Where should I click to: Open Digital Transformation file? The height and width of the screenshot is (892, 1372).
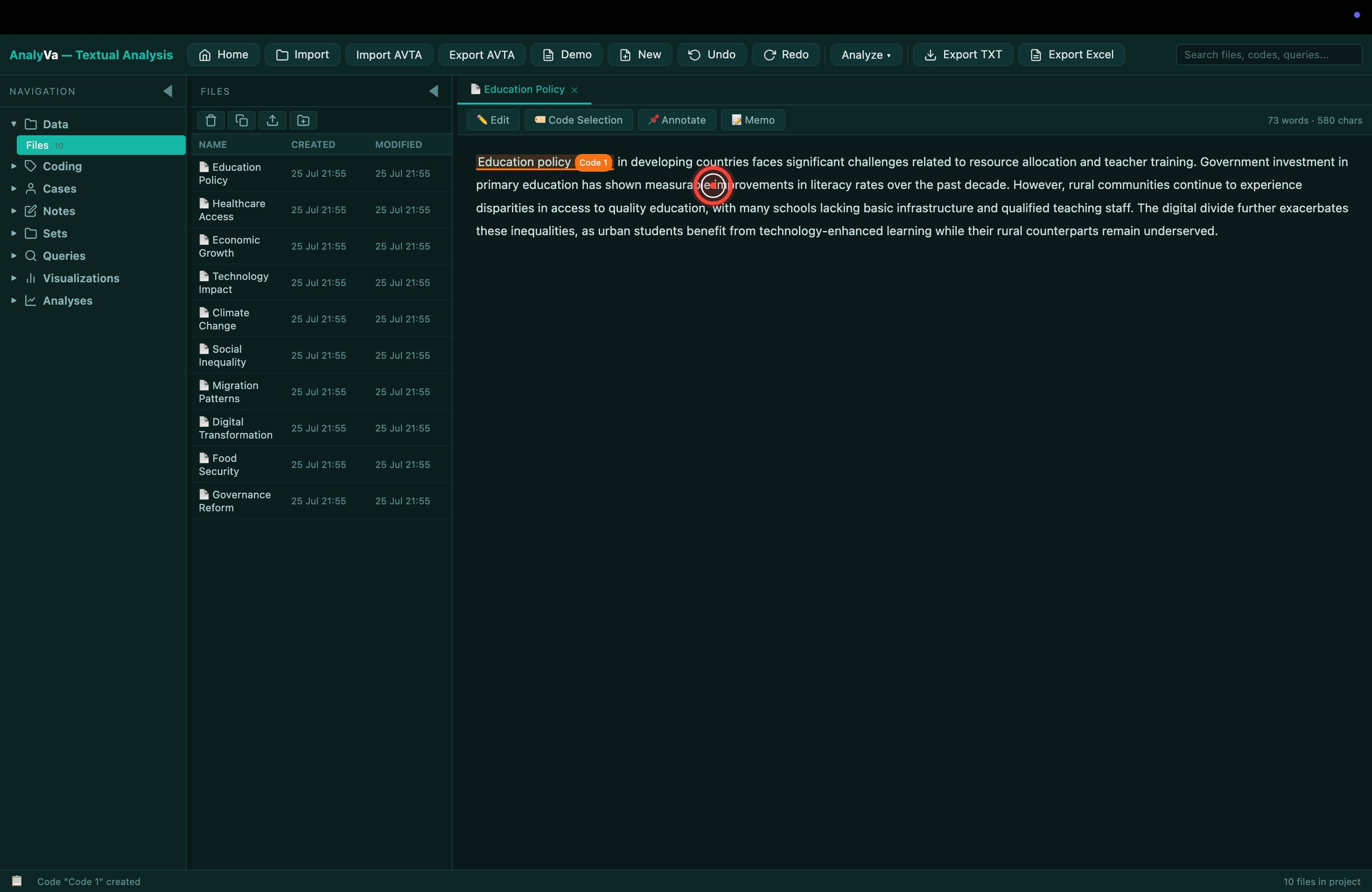(x=322, y=428)
